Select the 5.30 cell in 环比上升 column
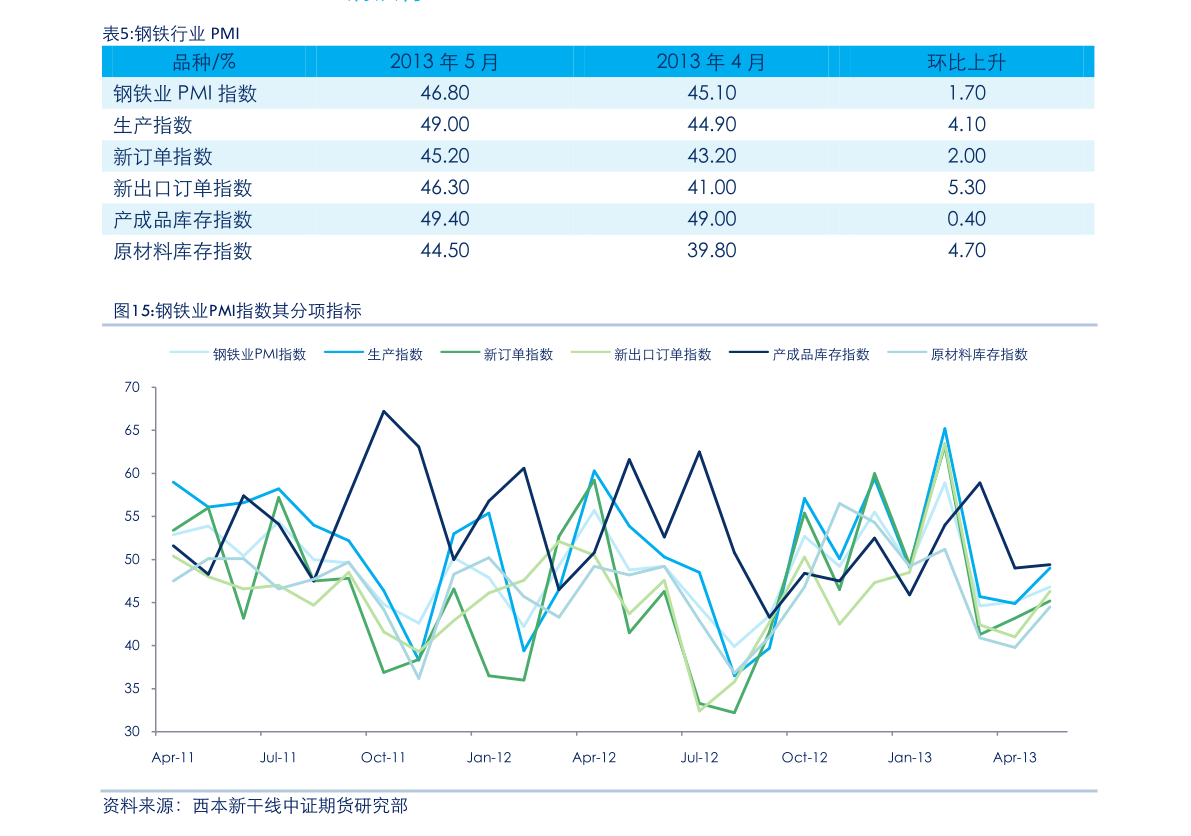The width and height of the screenshot is (1191, 836). 966,188
